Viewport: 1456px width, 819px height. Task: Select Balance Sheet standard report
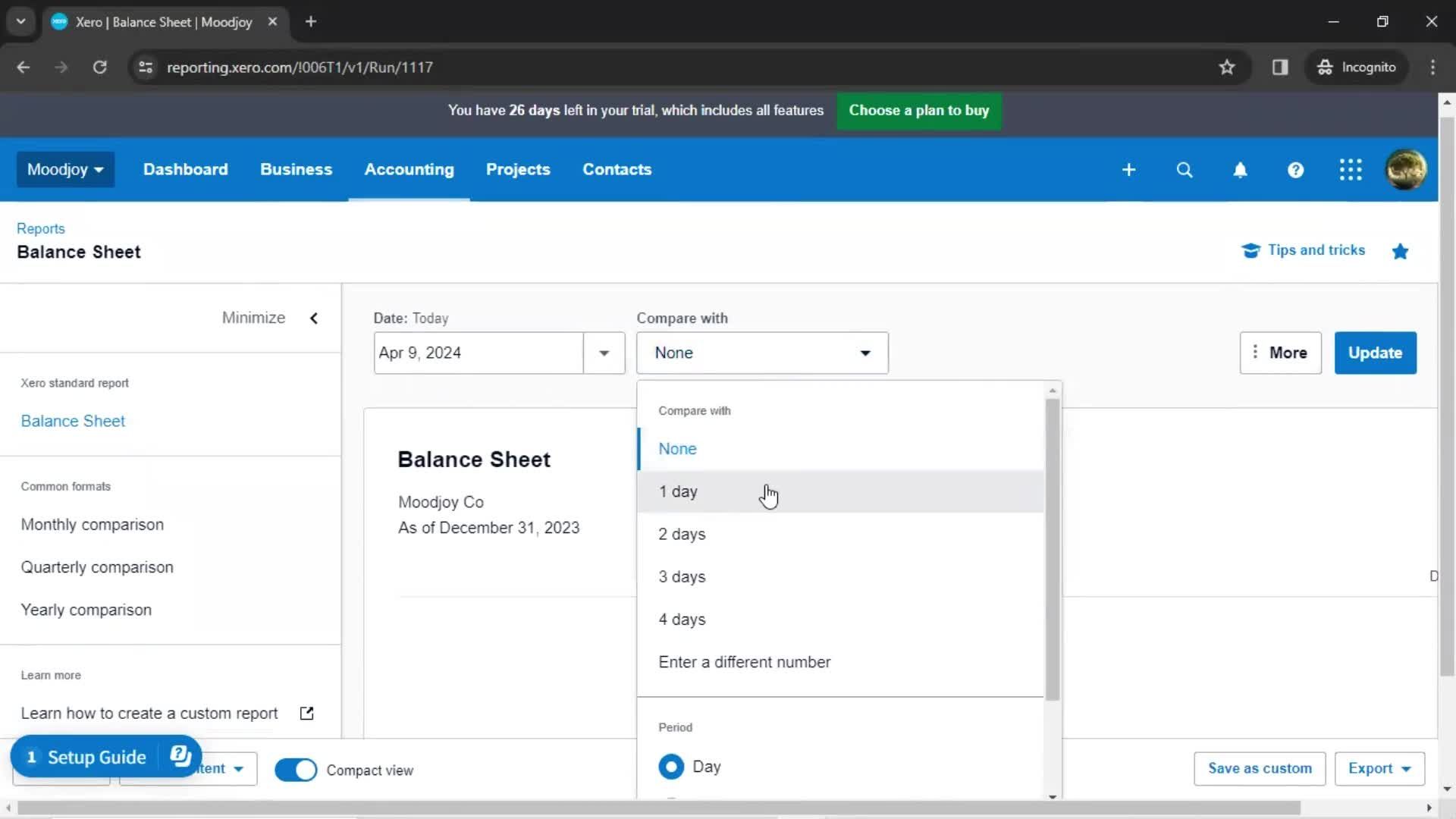tap(73, 421)
